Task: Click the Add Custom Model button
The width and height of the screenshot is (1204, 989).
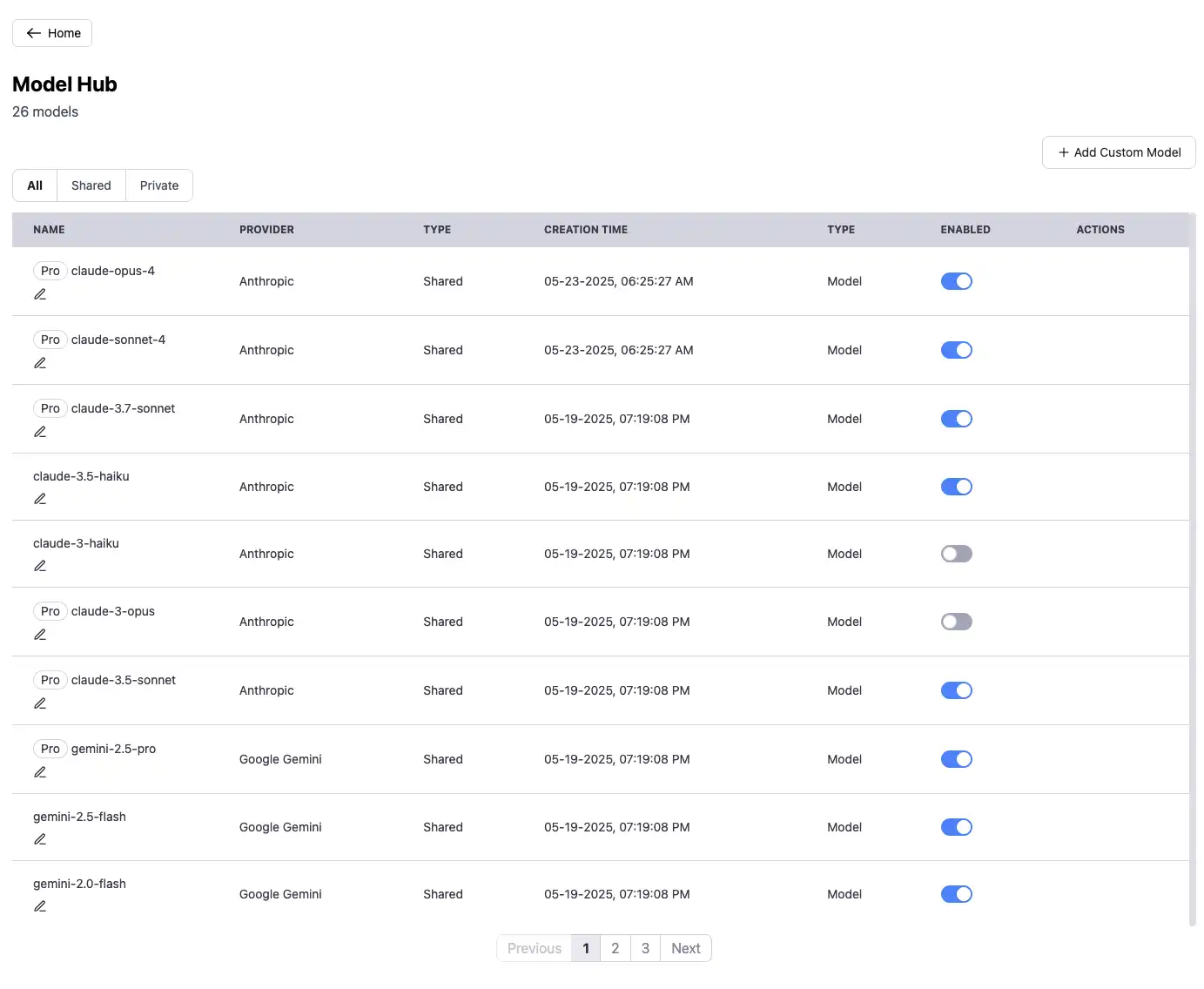Action: pos(1119,152)
